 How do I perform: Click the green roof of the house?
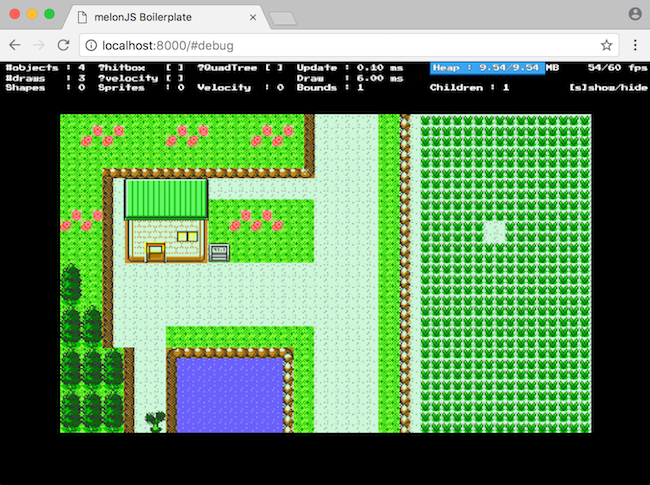click(166, 199)
